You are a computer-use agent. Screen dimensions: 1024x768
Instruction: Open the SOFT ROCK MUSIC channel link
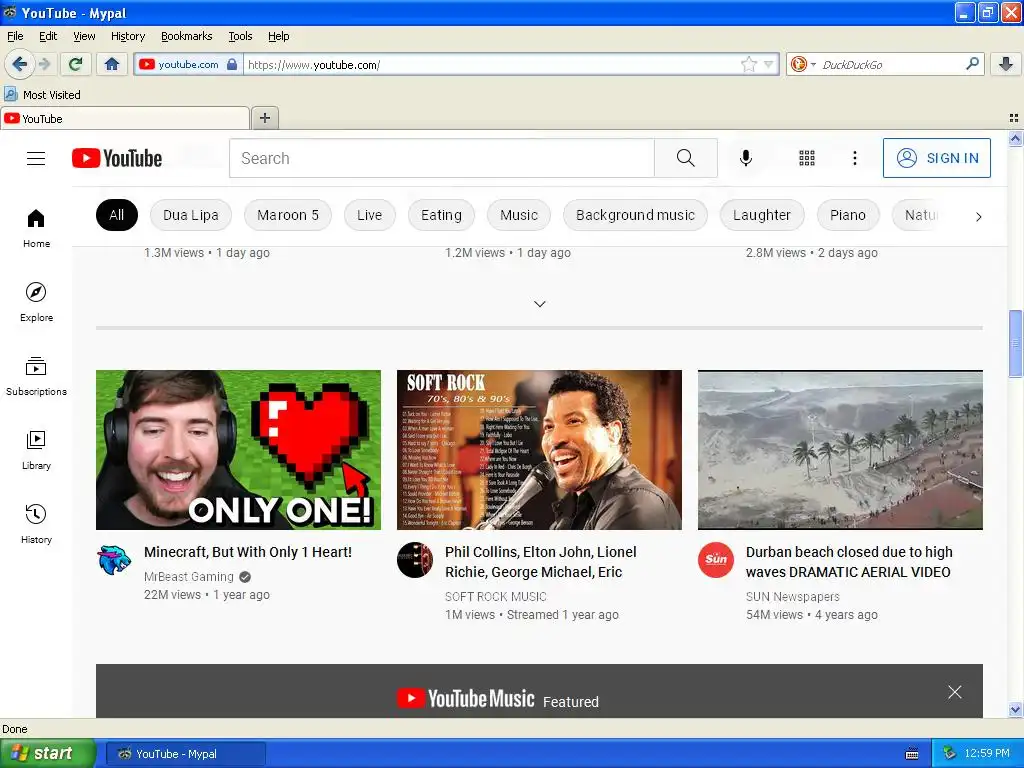point(496,596)
